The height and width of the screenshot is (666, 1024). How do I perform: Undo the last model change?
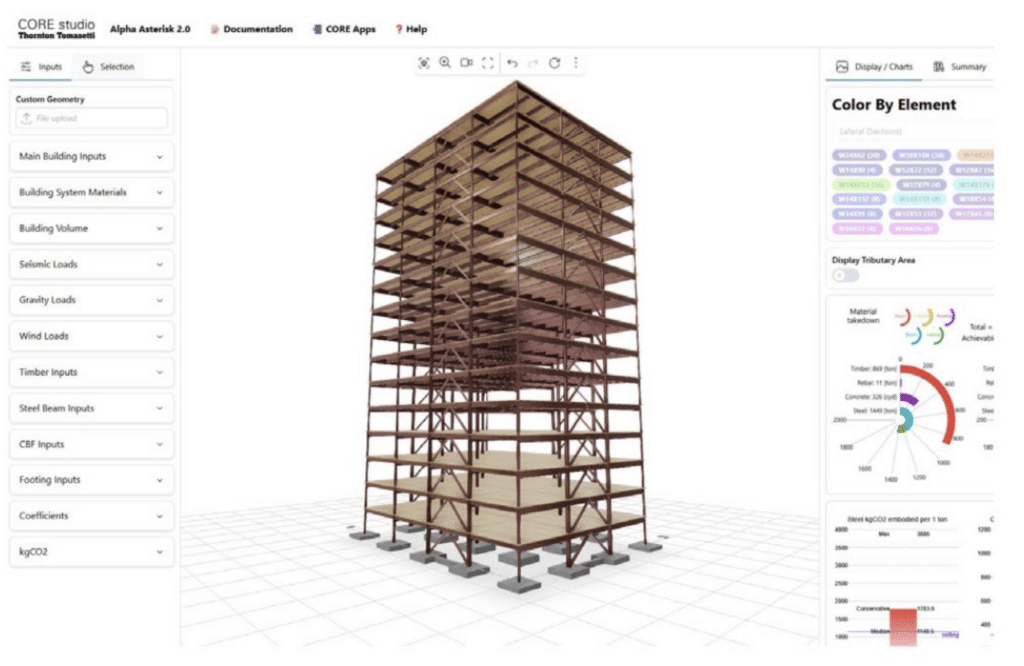[x=512, y=63]
